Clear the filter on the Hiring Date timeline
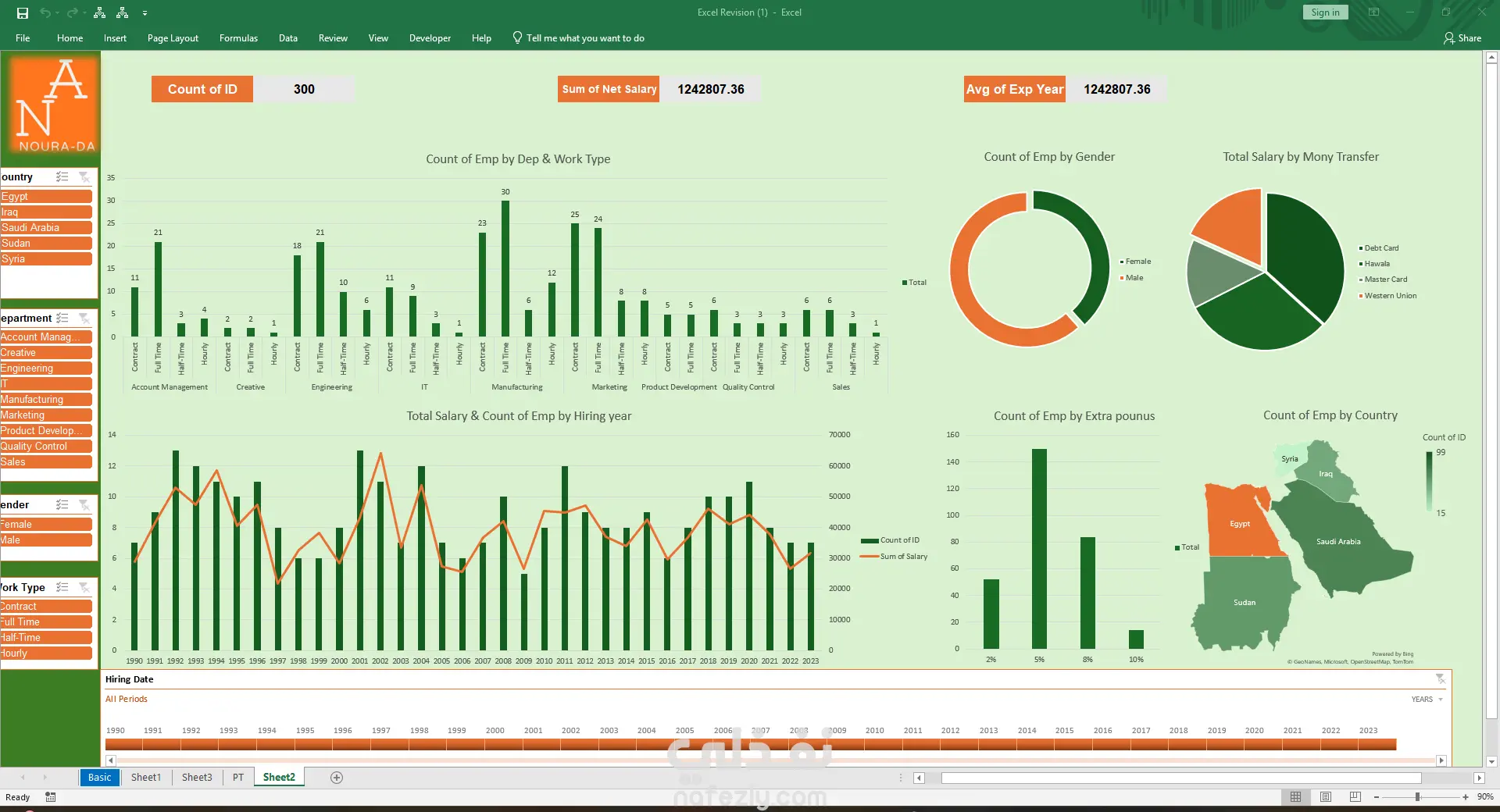The width and height of the screenshot is (1500, 812). [x=1440, y=679]
